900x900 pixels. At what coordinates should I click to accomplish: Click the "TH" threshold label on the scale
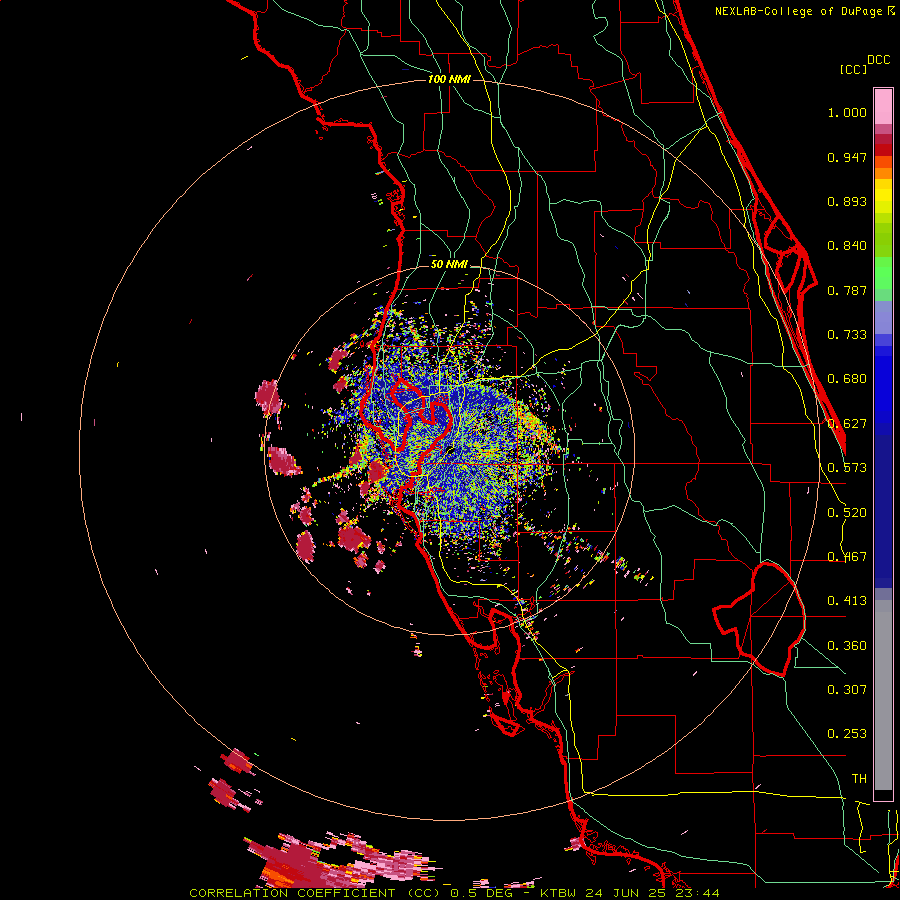[859, 779]
